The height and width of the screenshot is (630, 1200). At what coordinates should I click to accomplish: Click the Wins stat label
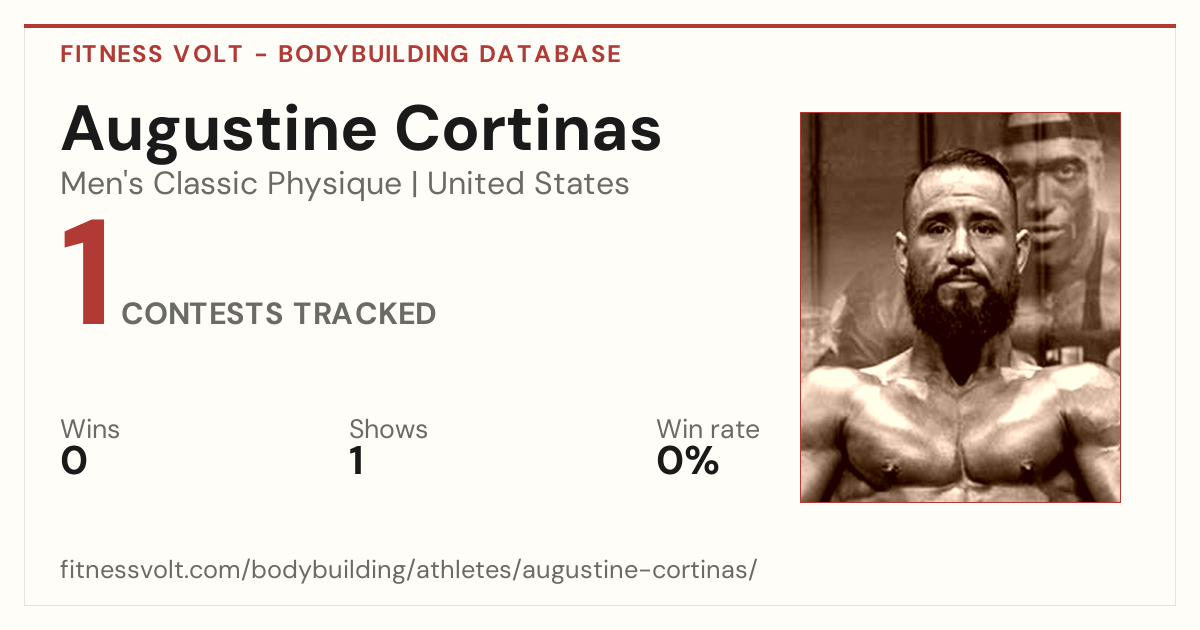pos(90,429)
